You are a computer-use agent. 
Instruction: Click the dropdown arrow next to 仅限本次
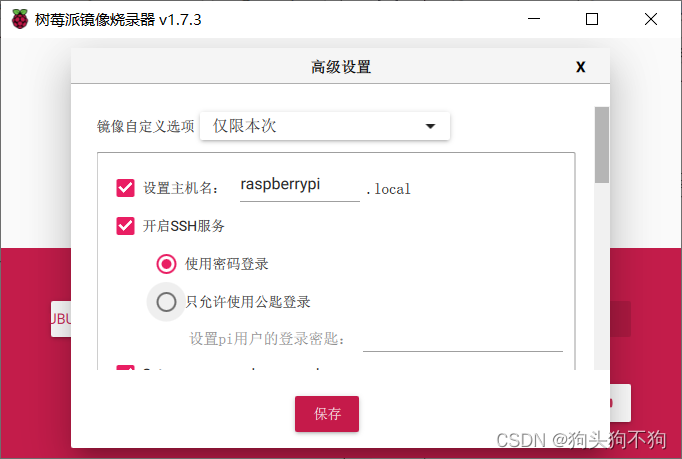(430, 126)
